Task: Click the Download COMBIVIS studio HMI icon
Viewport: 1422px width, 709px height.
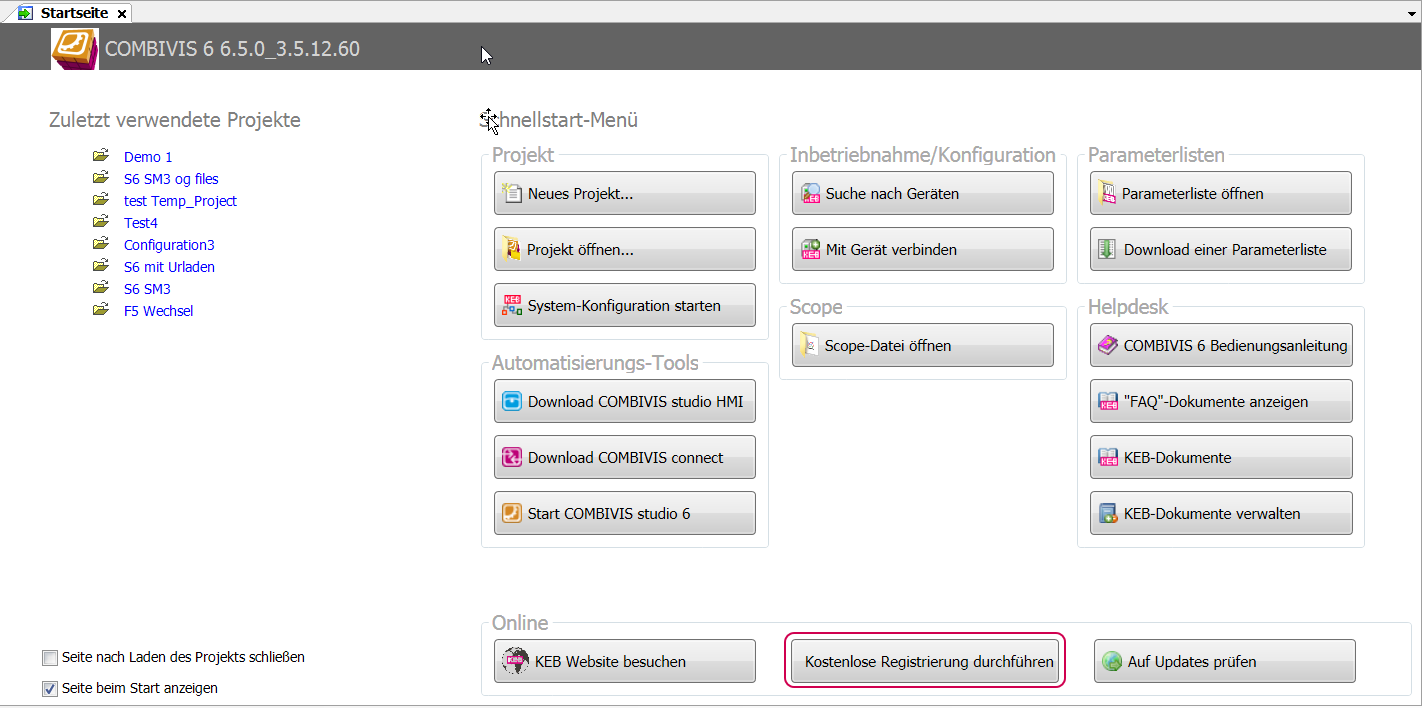Action: (512, 402)
